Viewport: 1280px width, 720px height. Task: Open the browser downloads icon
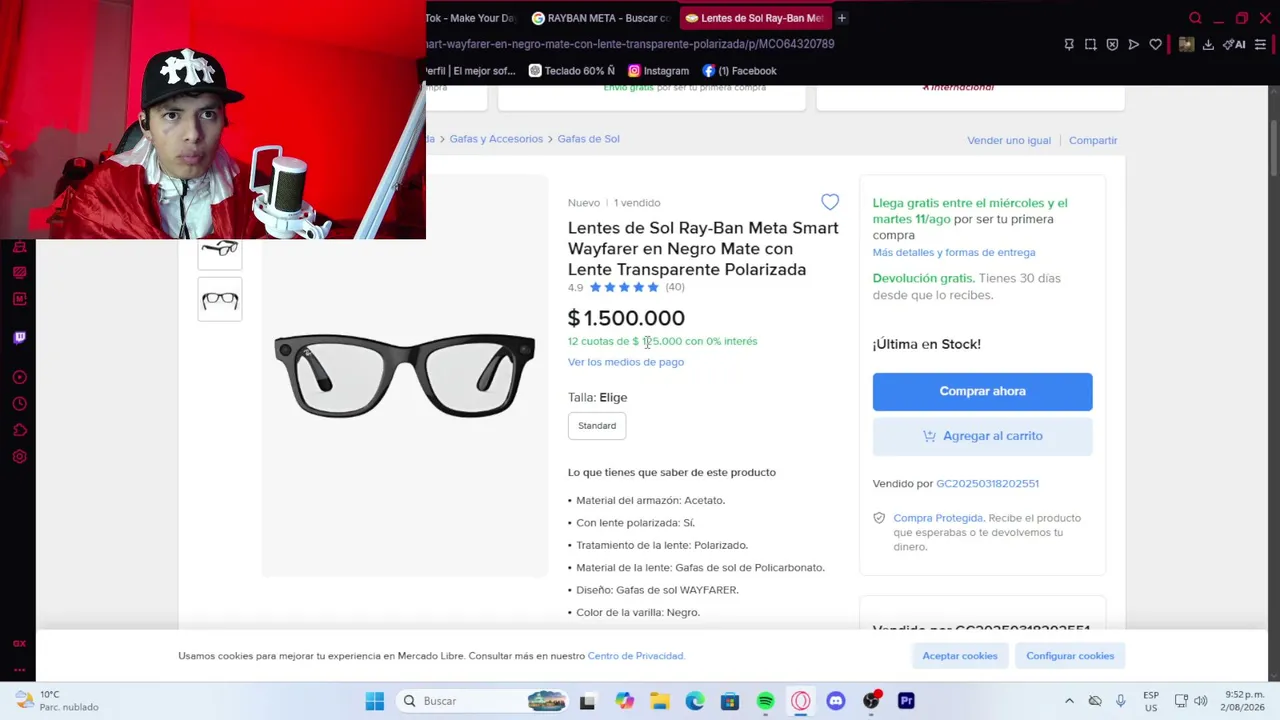[1208, 44]
